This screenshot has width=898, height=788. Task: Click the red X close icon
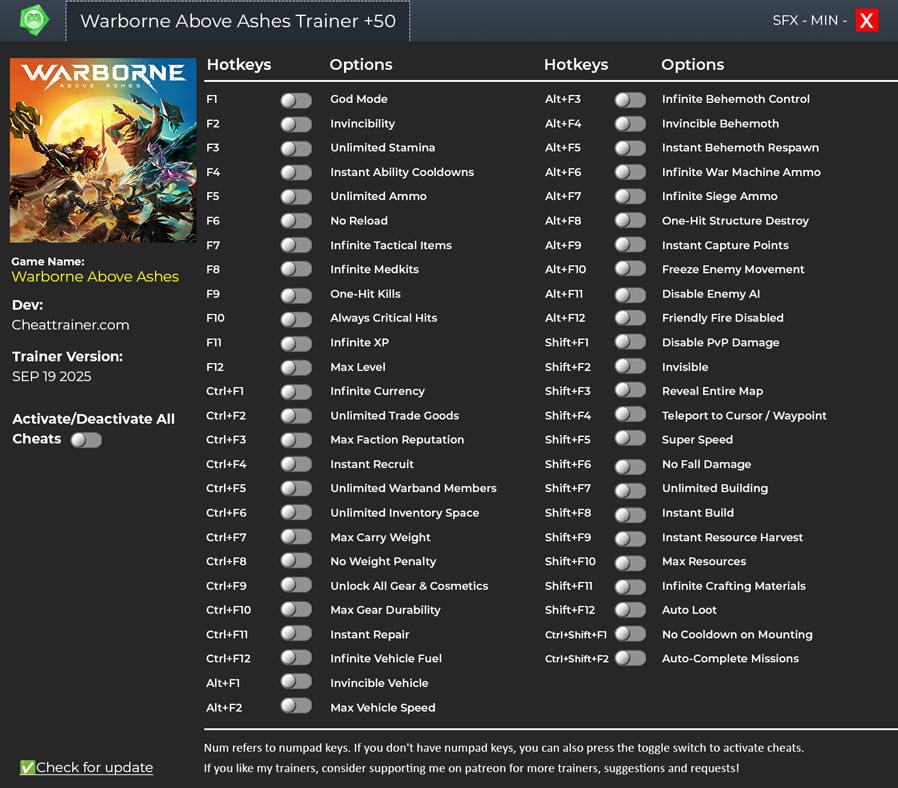866,20
